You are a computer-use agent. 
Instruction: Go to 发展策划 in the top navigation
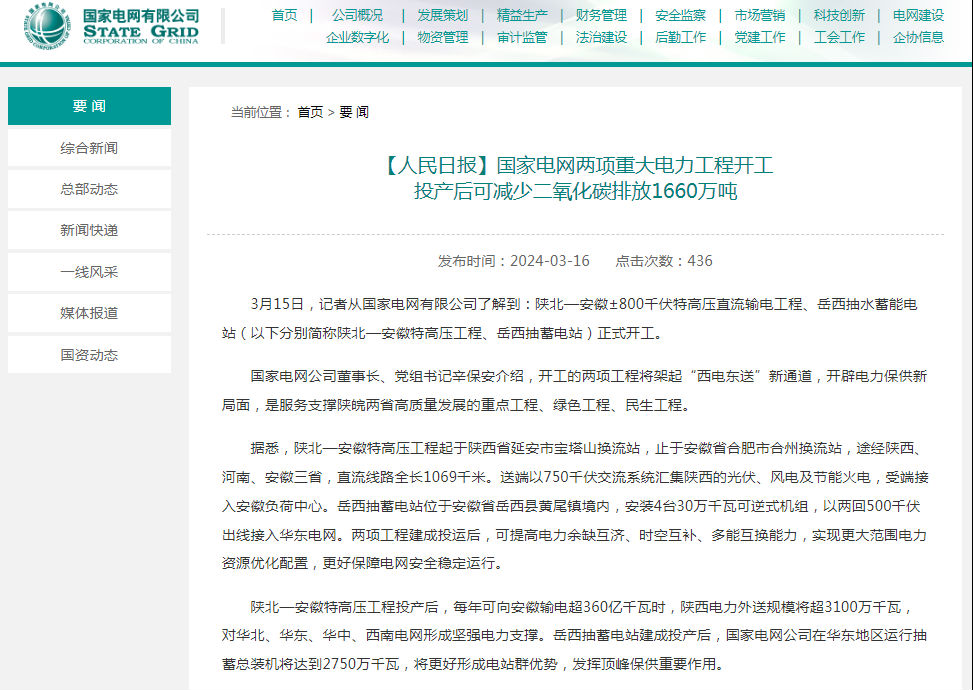pos(442,15)
